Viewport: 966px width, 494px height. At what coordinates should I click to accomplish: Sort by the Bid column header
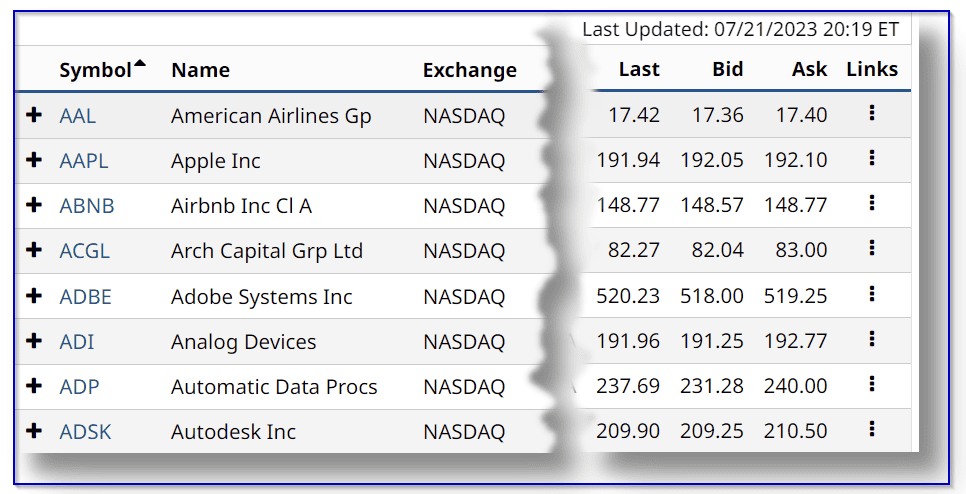(x=727, y=69)
